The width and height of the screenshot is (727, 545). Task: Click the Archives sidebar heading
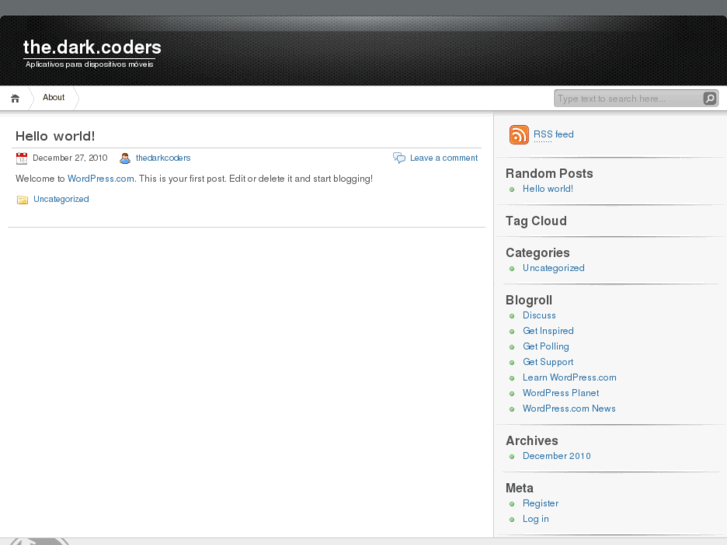[x=532, y=441]
